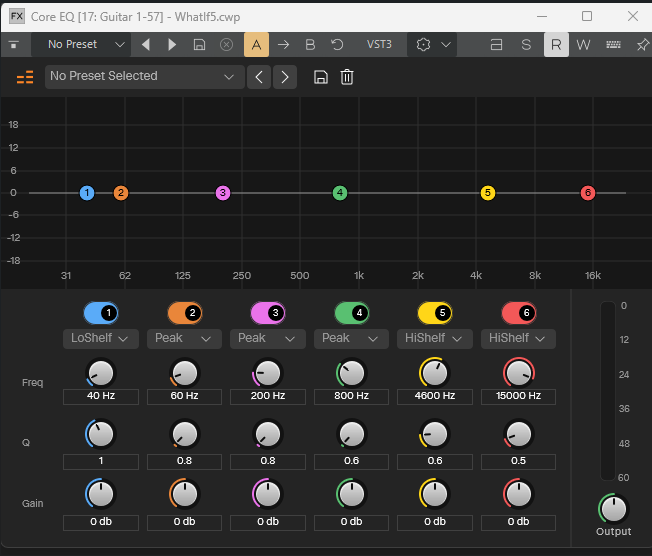Open the VST3 menu
The height and width of the screenshot is (556, 652).
tap(379, 44)
